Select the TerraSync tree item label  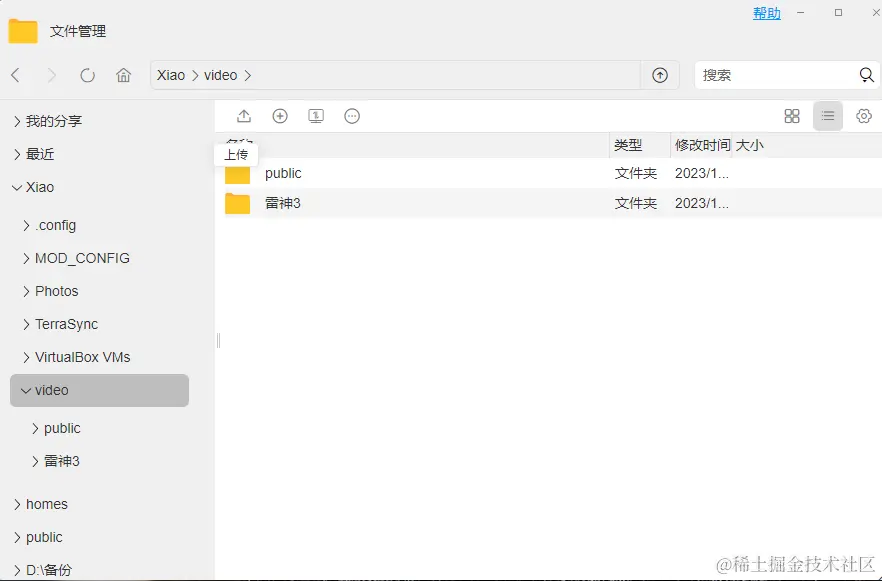(x=66, y=325)
